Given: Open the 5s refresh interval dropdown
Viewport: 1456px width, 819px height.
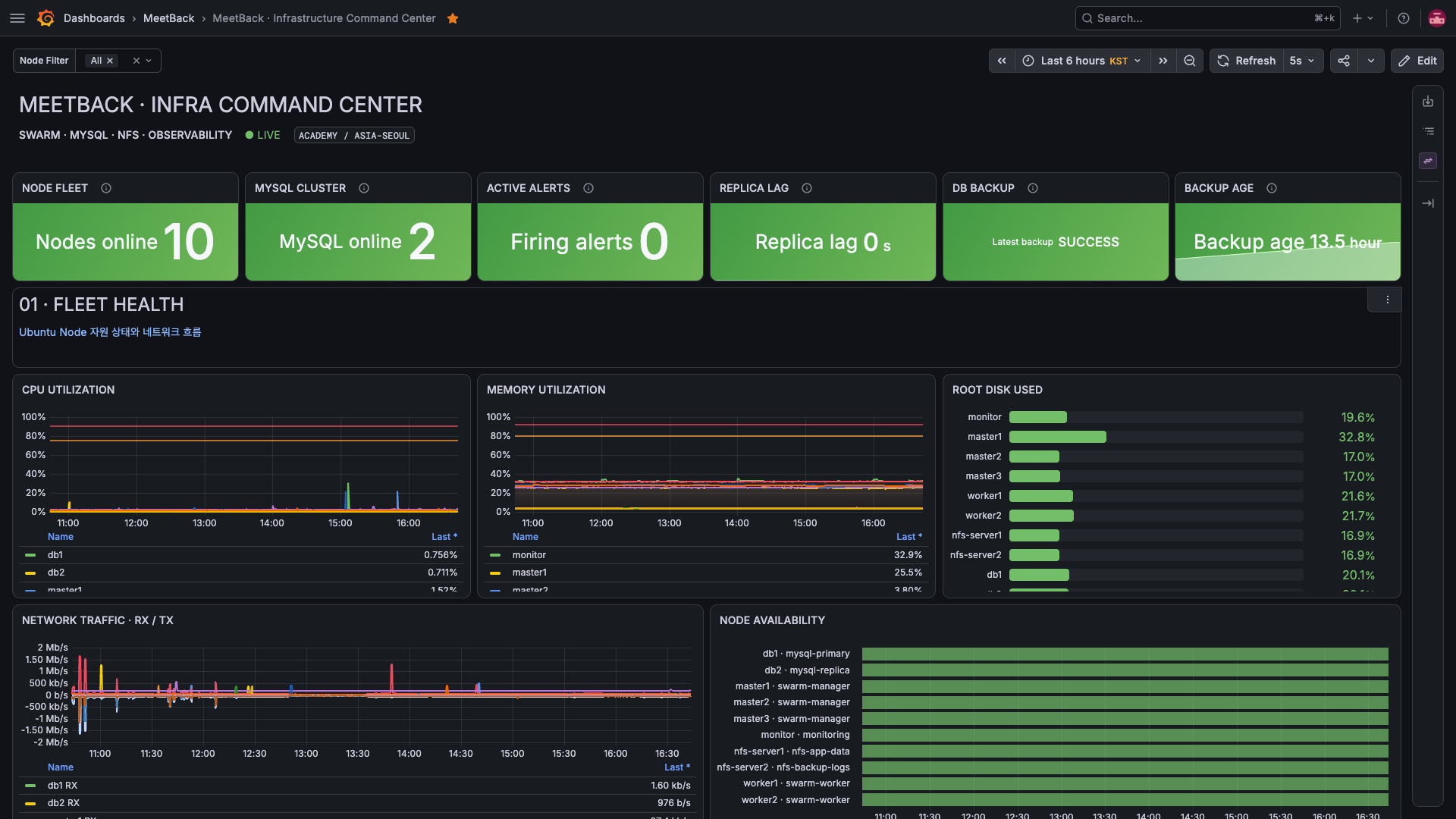Looking at the screenshot, I should tap(1303, 61).
